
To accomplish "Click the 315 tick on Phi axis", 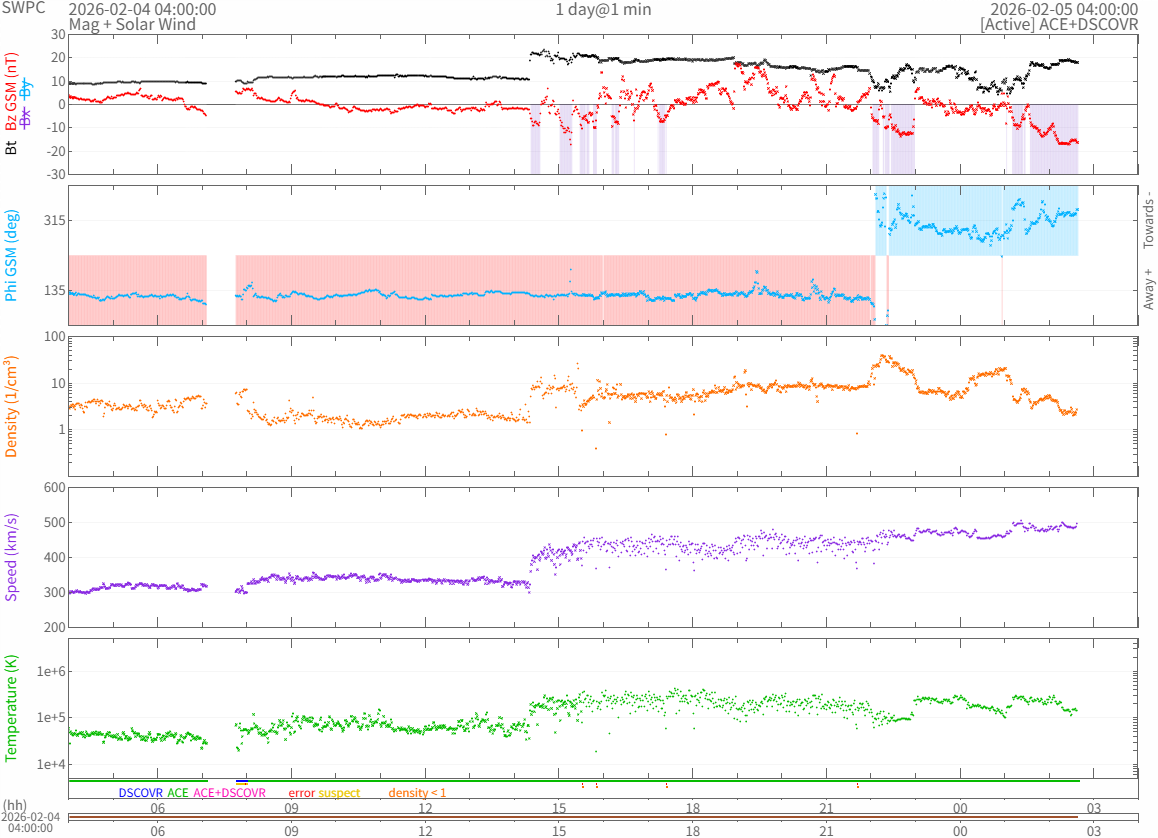I will [54, 220].
